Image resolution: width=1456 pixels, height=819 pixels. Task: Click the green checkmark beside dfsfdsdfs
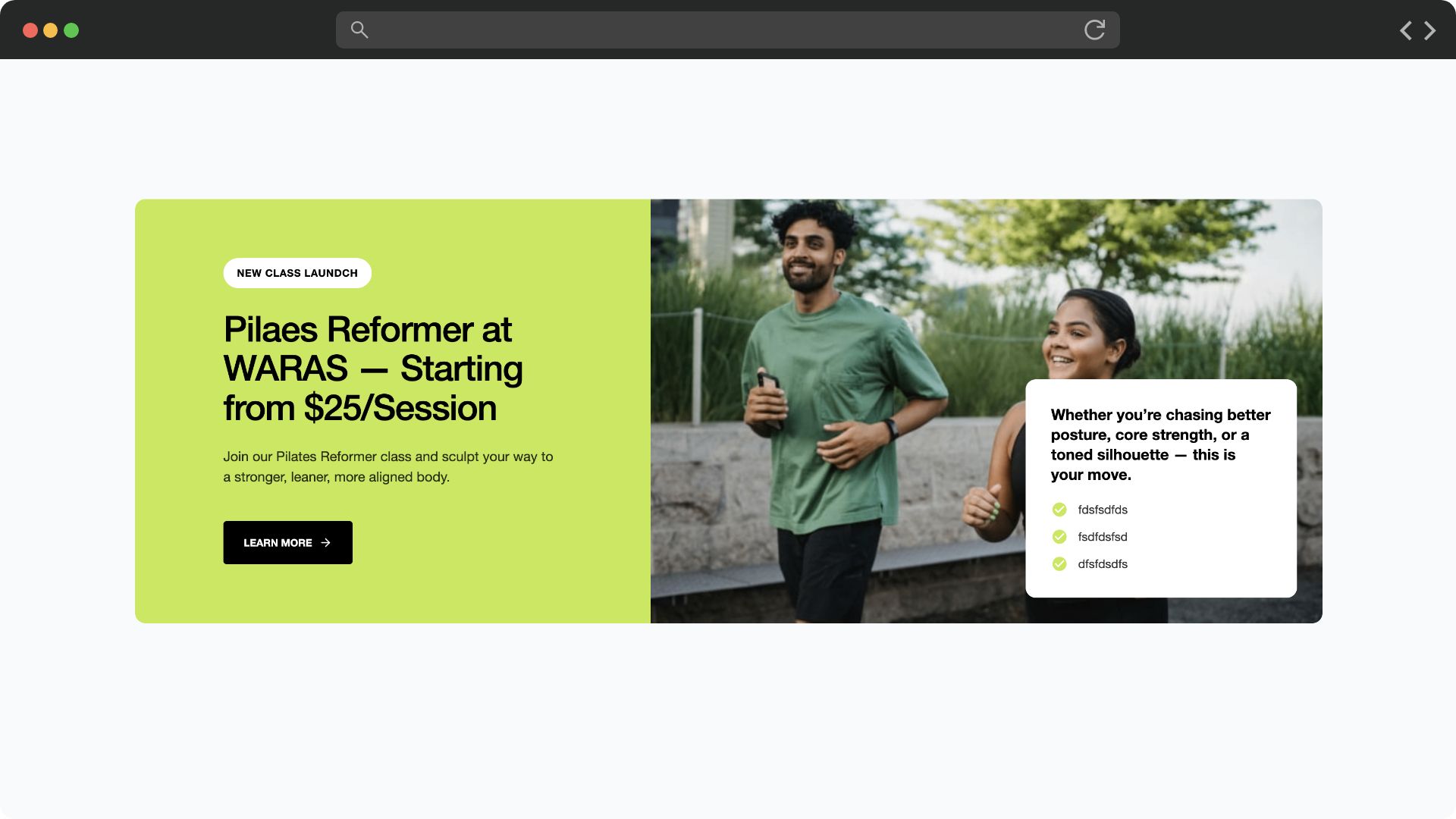(1059, 564)
